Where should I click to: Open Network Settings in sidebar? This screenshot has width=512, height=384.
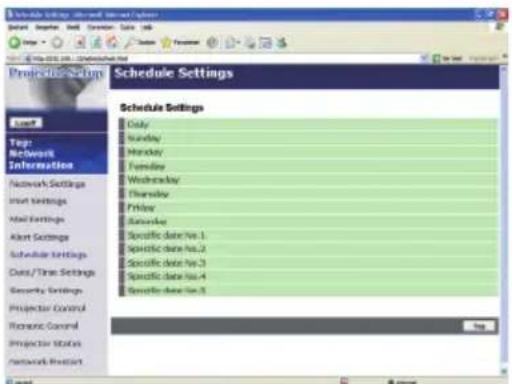[x=47, y=184]
